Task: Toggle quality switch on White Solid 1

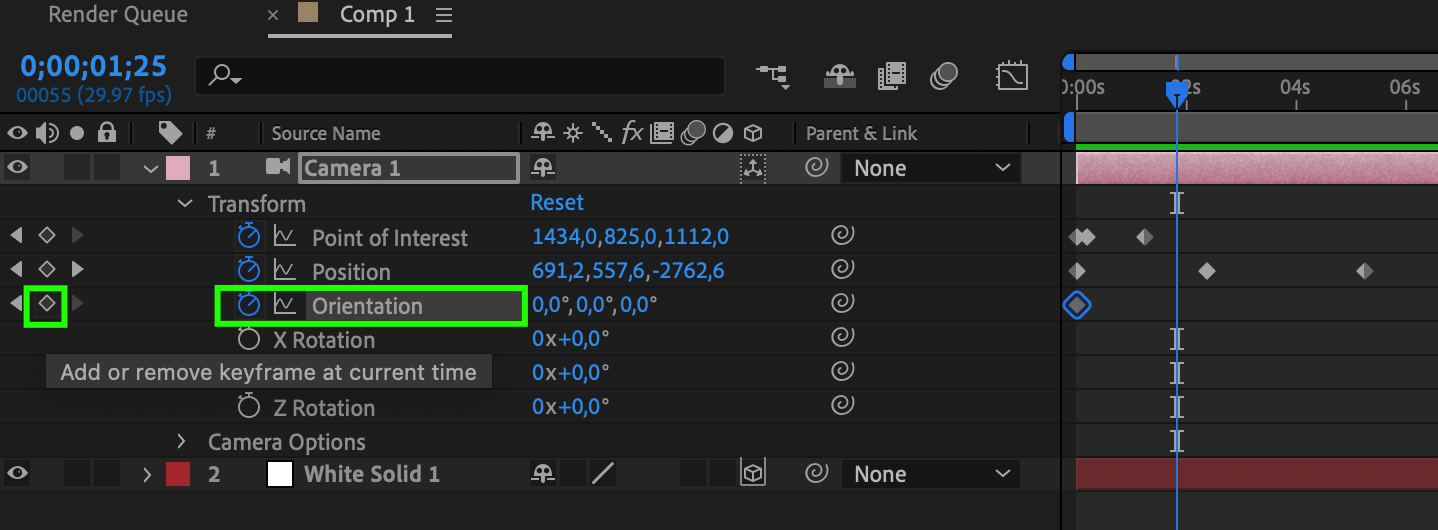Action: (602, 474)
